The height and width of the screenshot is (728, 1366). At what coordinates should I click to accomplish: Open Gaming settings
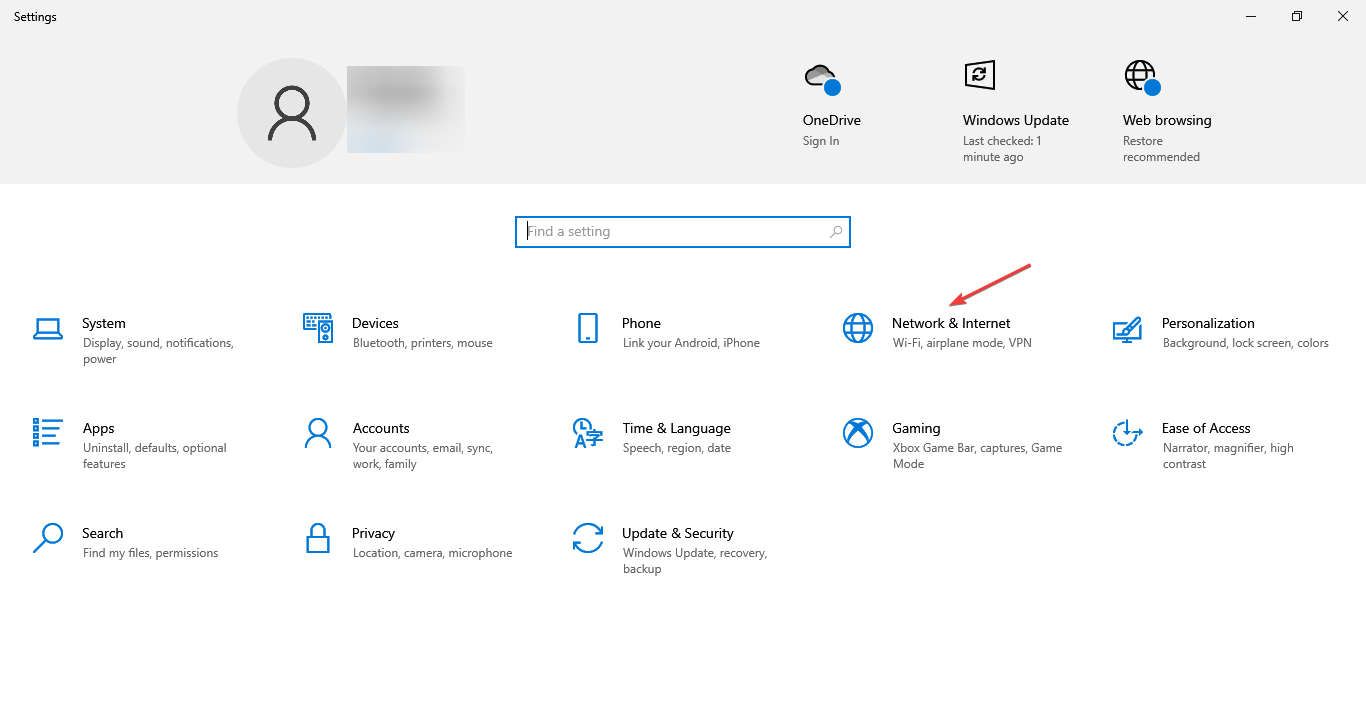[917, 428]
